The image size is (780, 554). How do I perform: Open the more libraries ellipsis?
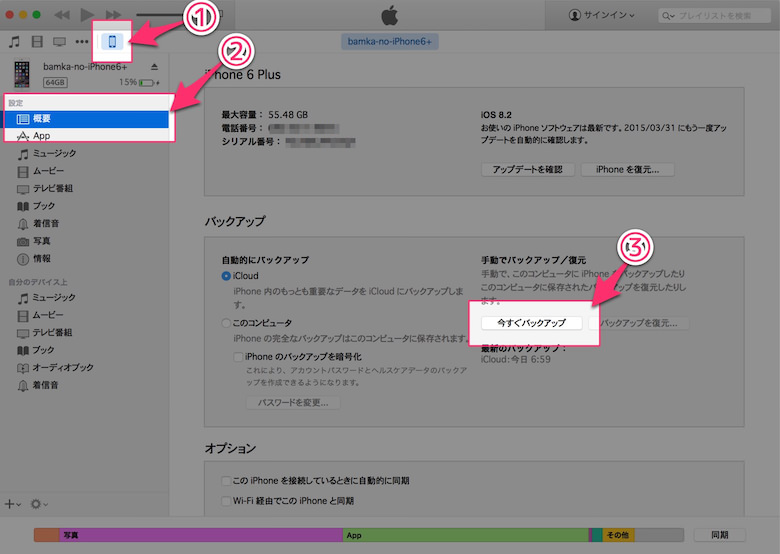click(x=82, y=42)
